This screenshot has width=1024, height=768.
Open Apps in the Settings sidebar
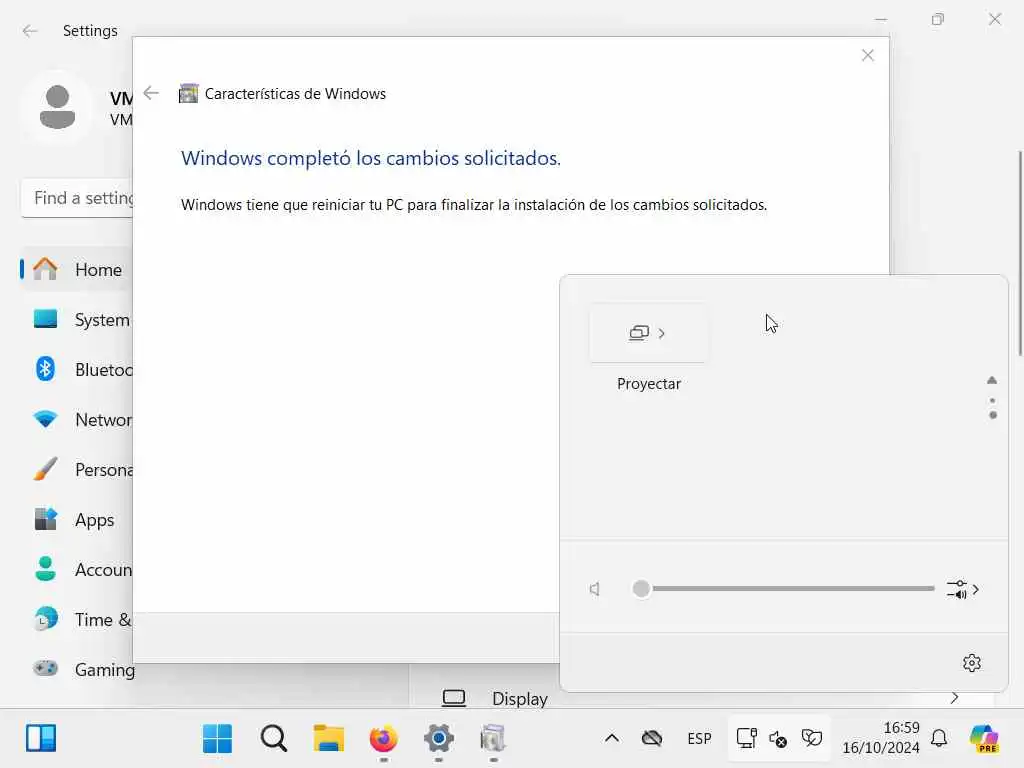77,520
